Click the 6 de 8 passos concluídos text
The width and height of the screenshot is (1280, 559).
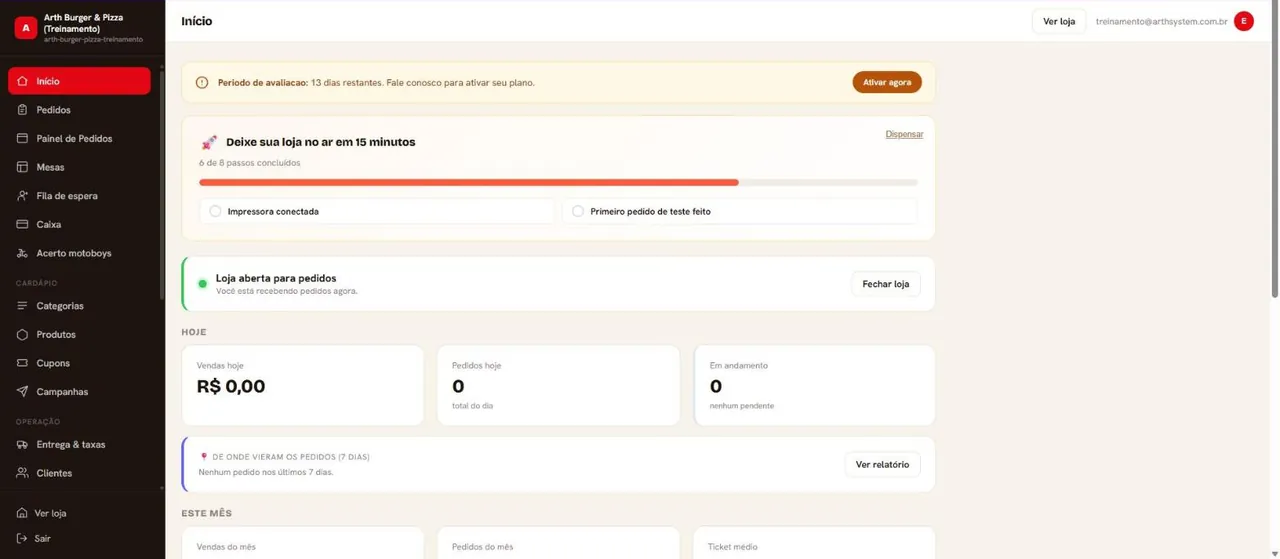(x=249, y=162)
